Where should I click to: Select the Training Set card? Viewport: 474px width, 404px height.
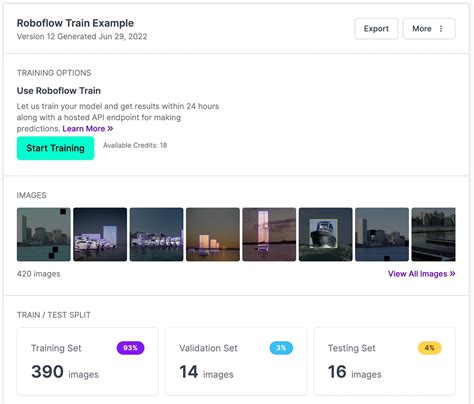[88, 361]
